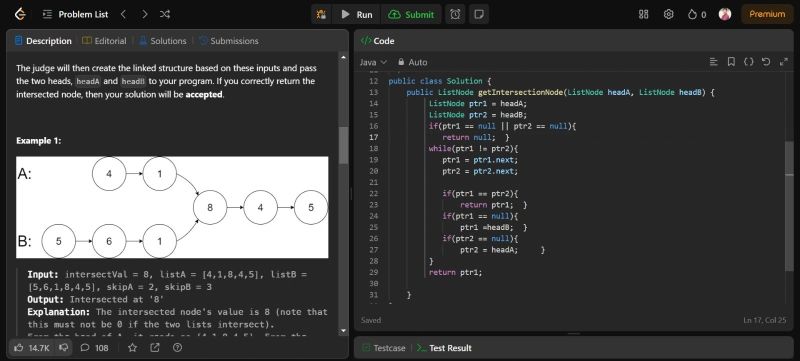The width and height of the screenshot is (800, 361).
Task: Start the timer alarm clock icon
Action: pyautogui.click(x=455, y=14)
